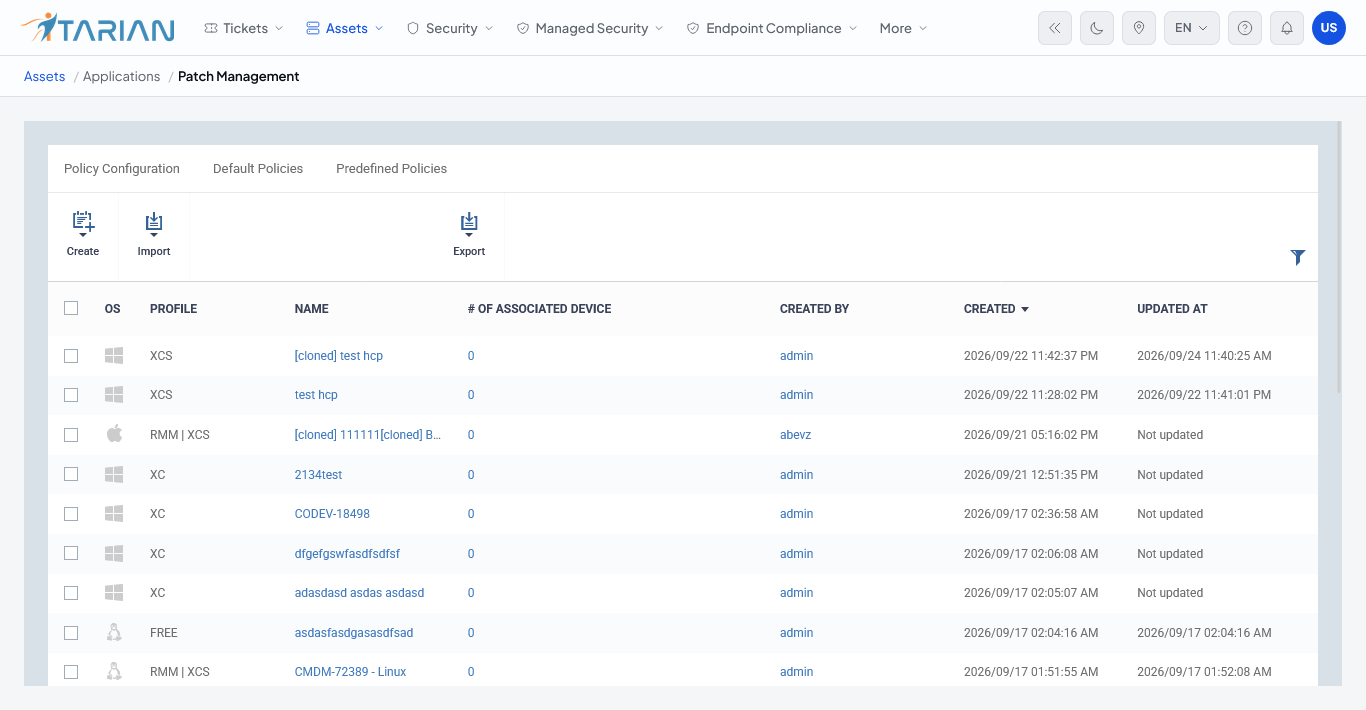Click the Export icon in toolbar

click(x=469, y=225)
